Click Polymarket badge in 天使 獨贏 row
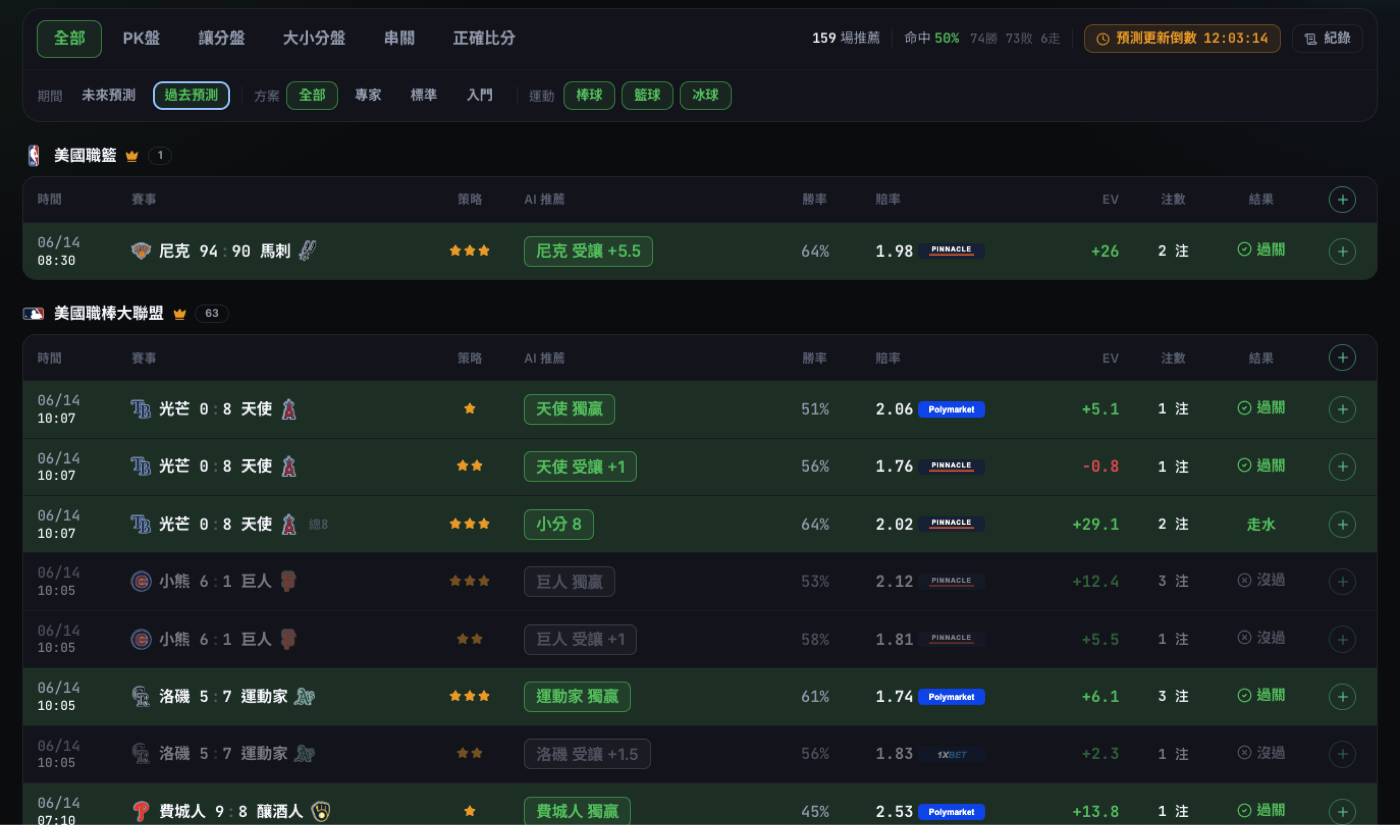 951,409
